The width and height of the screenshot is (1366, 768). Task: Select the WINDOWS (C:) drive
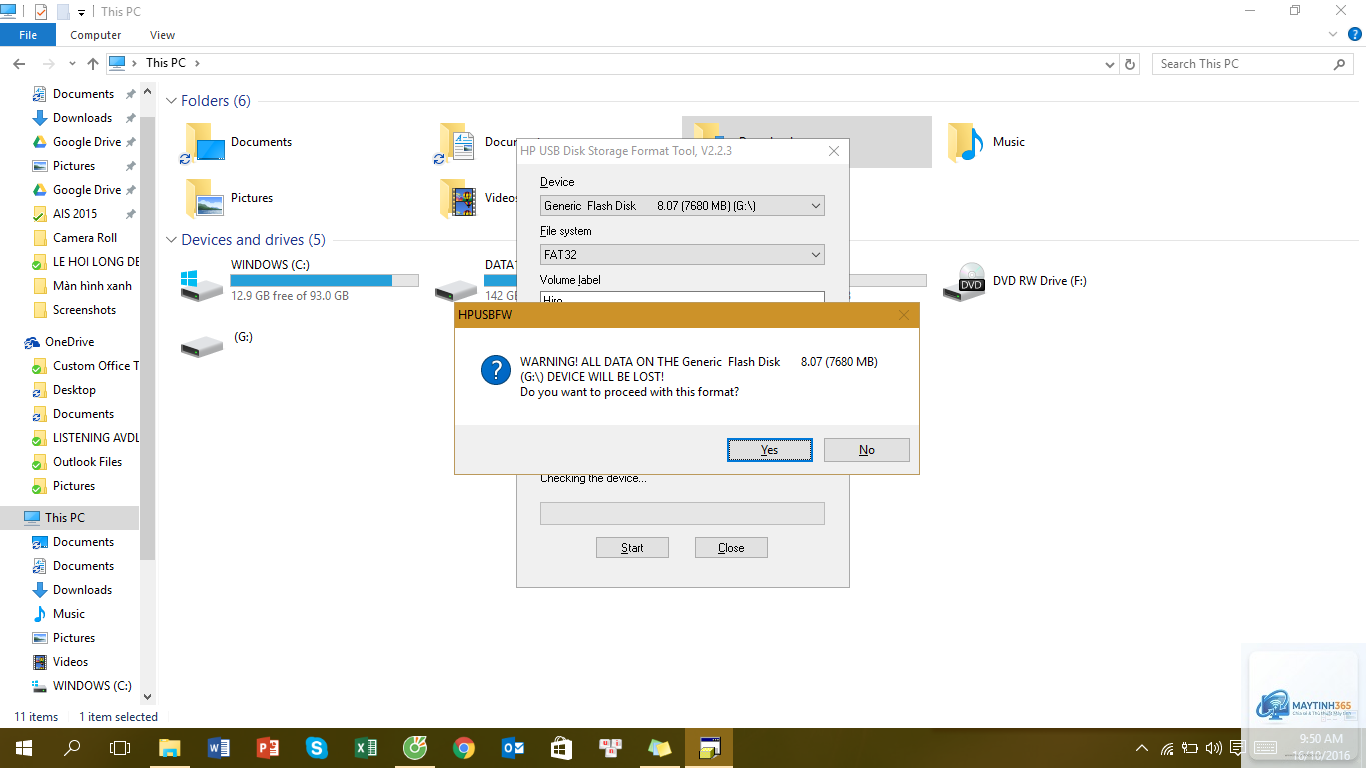[300, 282]
